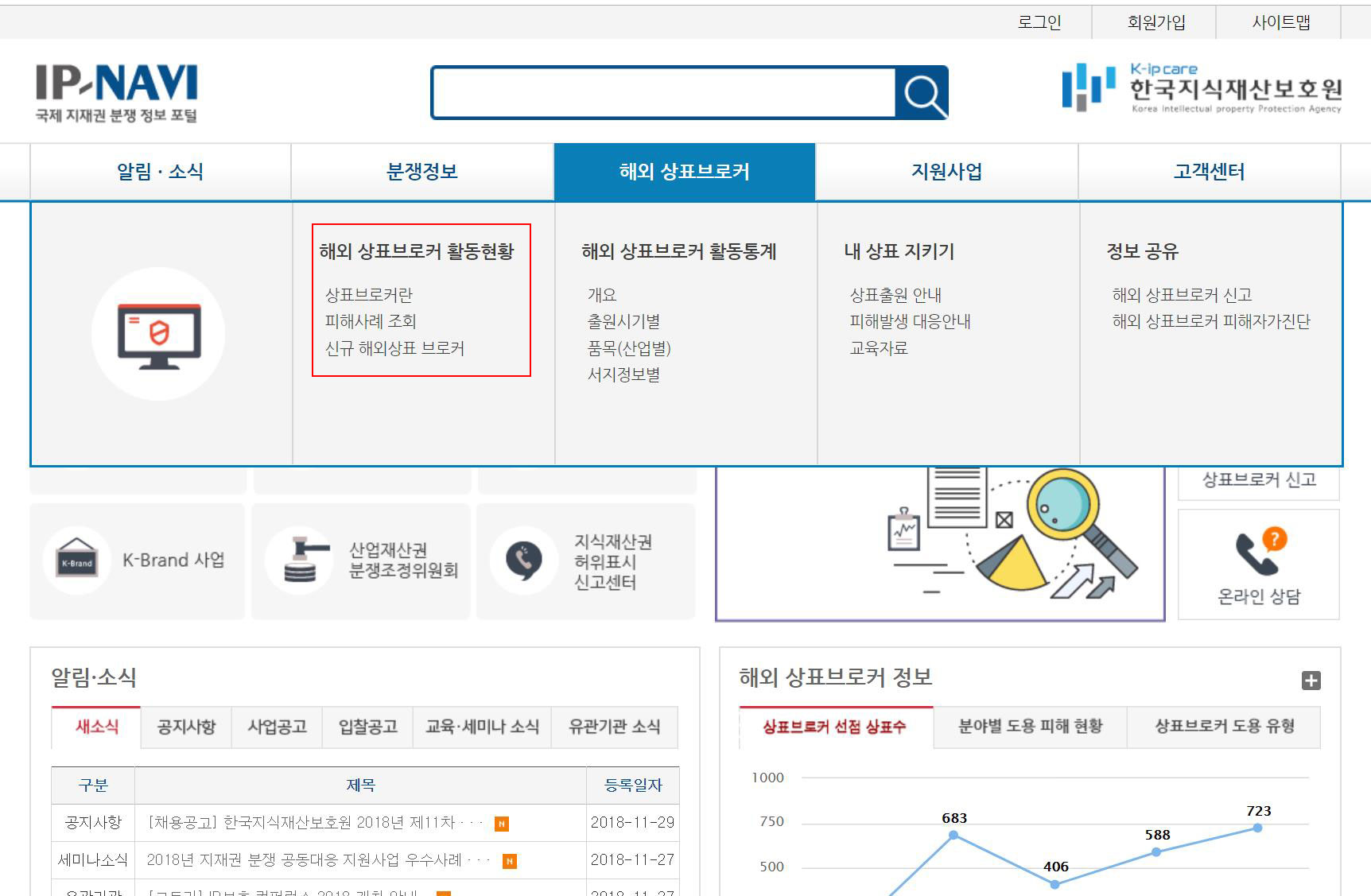Click the phone icon for 지식재산권 허위표시 신고센터
Viewport: 1371px width, 896px height.
coord(523,560)
